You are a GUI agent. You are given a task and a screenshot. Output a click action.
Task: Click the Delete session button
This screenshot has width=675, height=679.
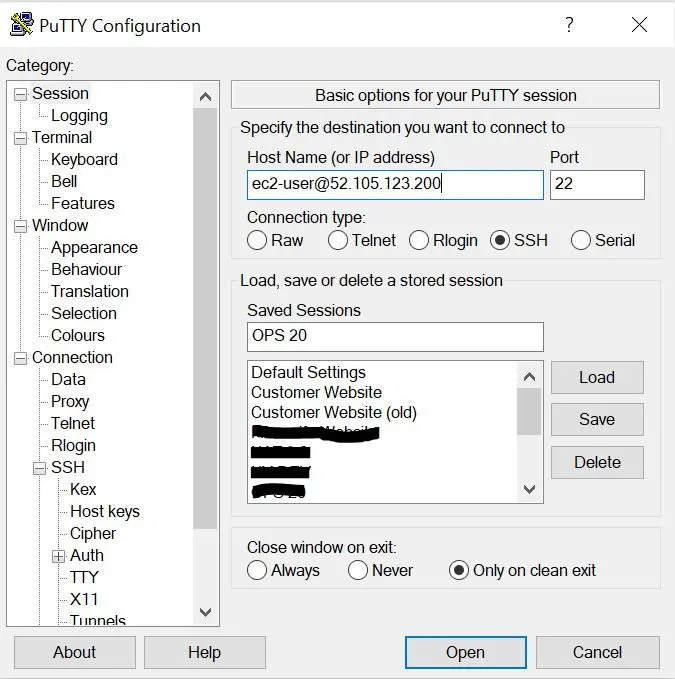[x=597, y=462]
